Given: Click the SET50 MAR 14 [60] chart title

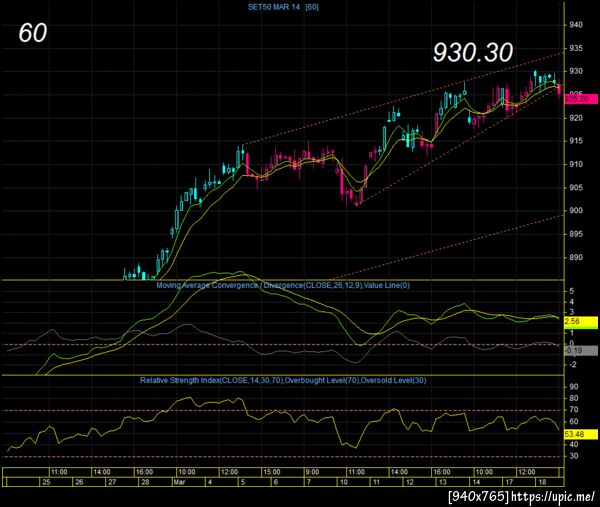Looking at the screenshot, I should click(x=283, y=7).
